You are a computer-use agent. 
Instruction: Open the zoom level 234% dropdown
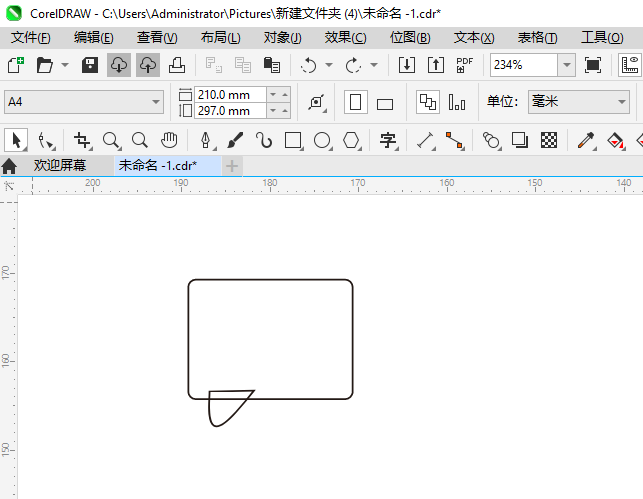point(566,65)
